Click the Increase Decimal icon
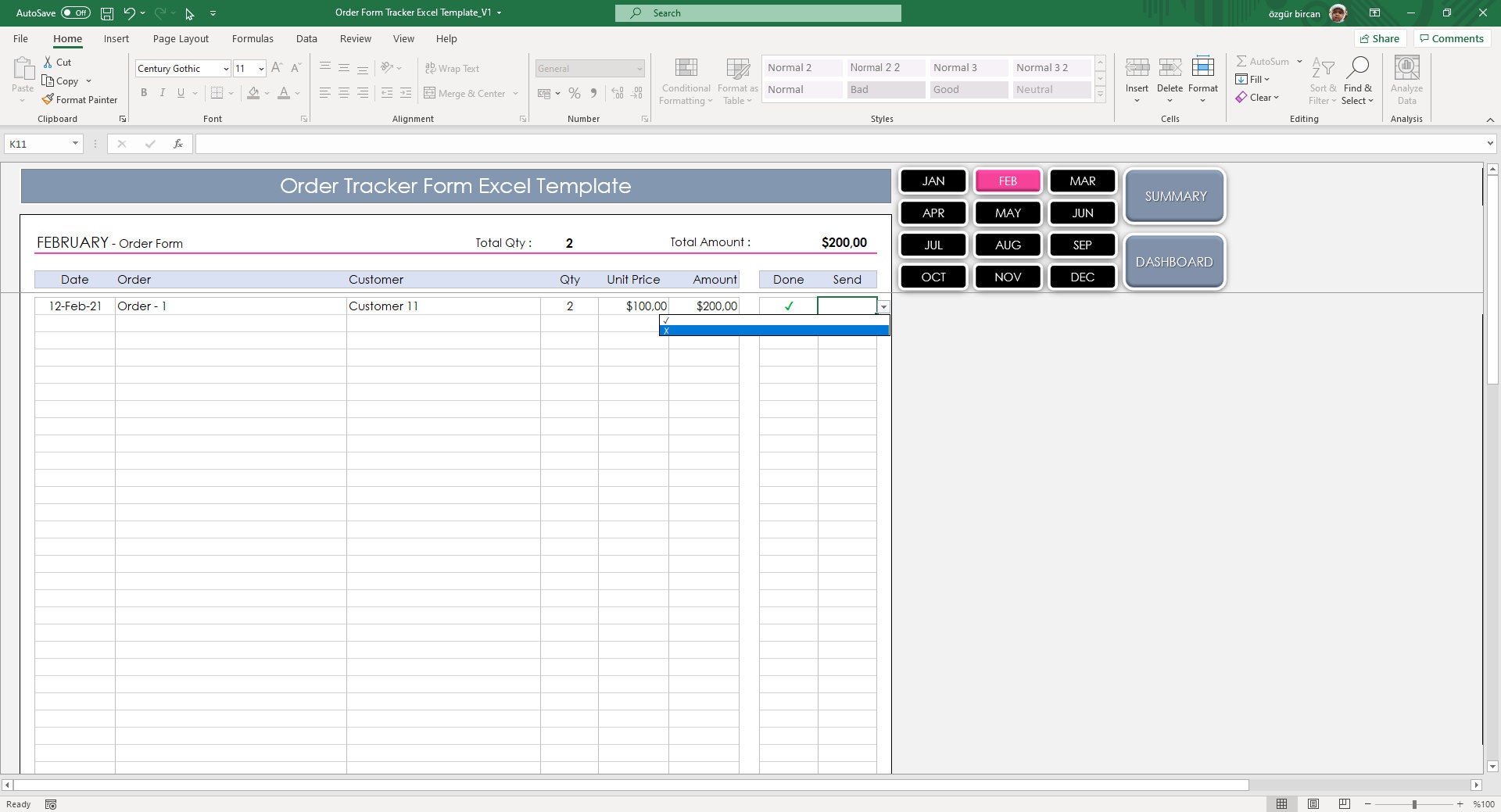 pos(617,93)
